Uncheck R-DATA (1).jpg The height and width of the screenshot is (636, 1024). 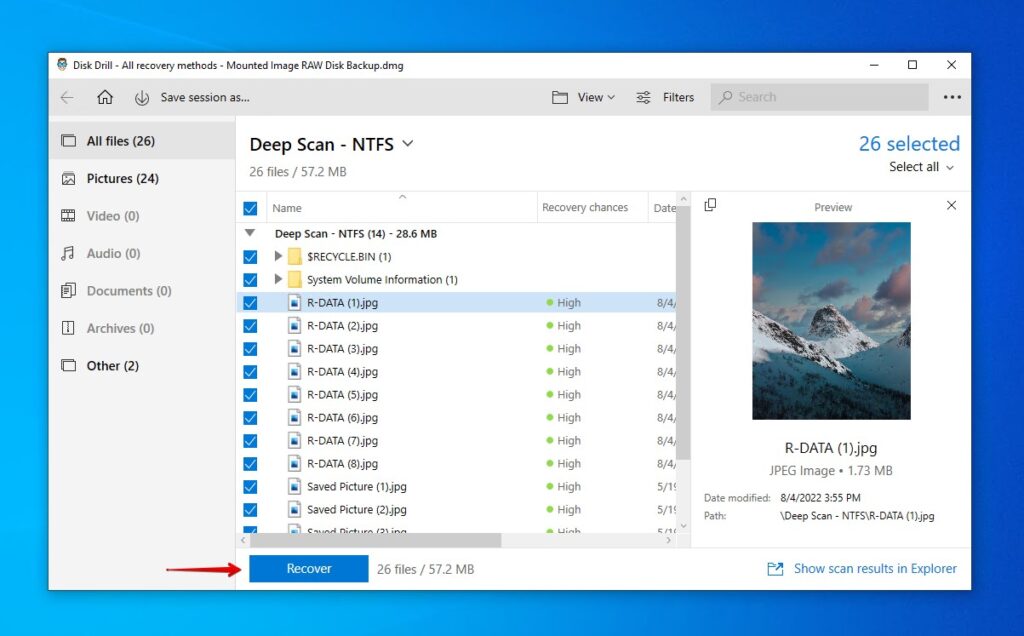click(250, 302)
